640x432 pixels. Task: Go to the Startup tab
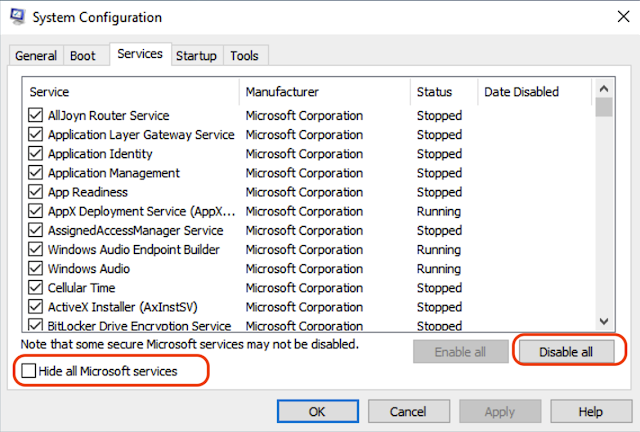click(196, 56)
